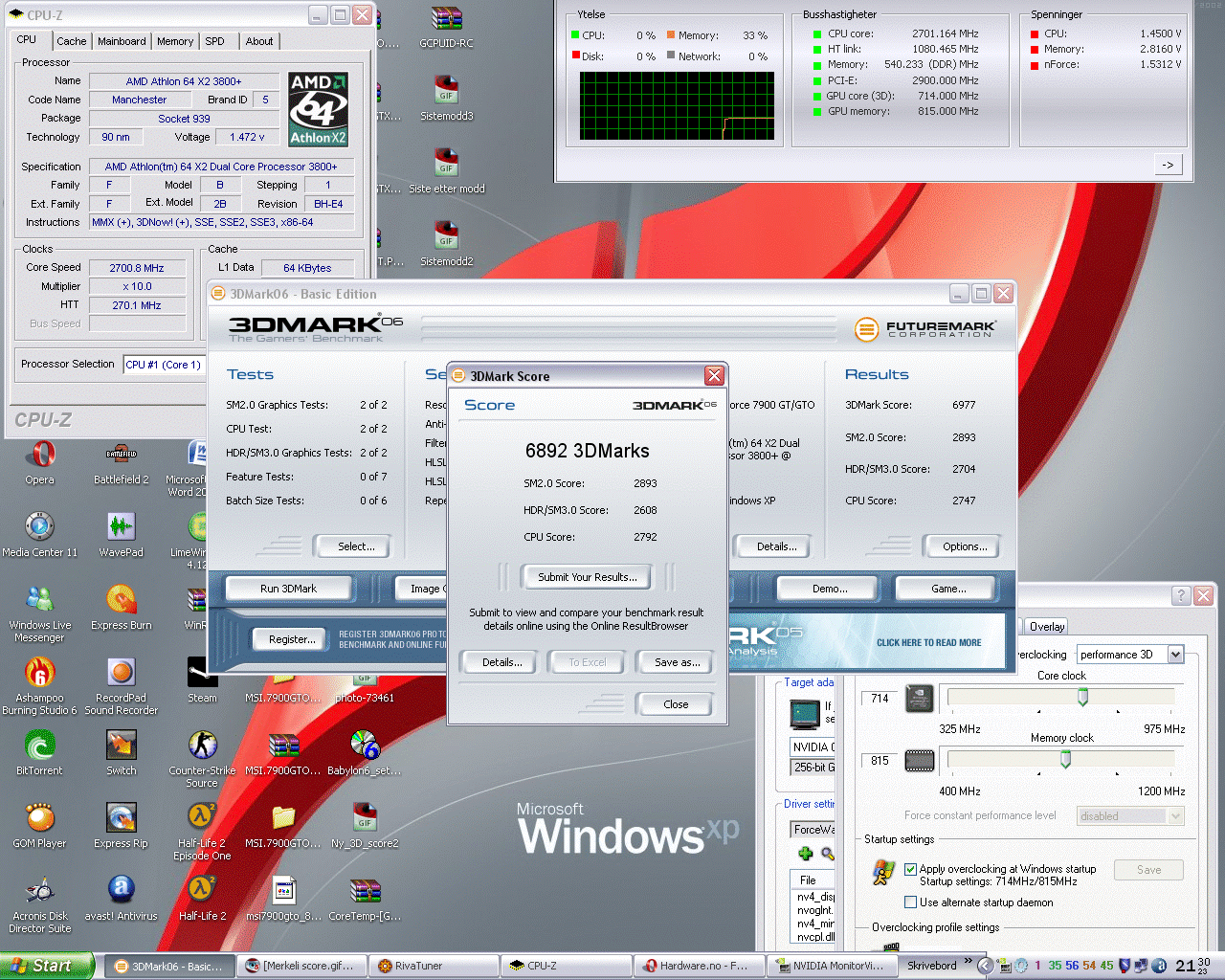Viewport: 1225px width, 980px height.
Task: Switch to SPD tab in CPU-Z
Action: point(215,41)
